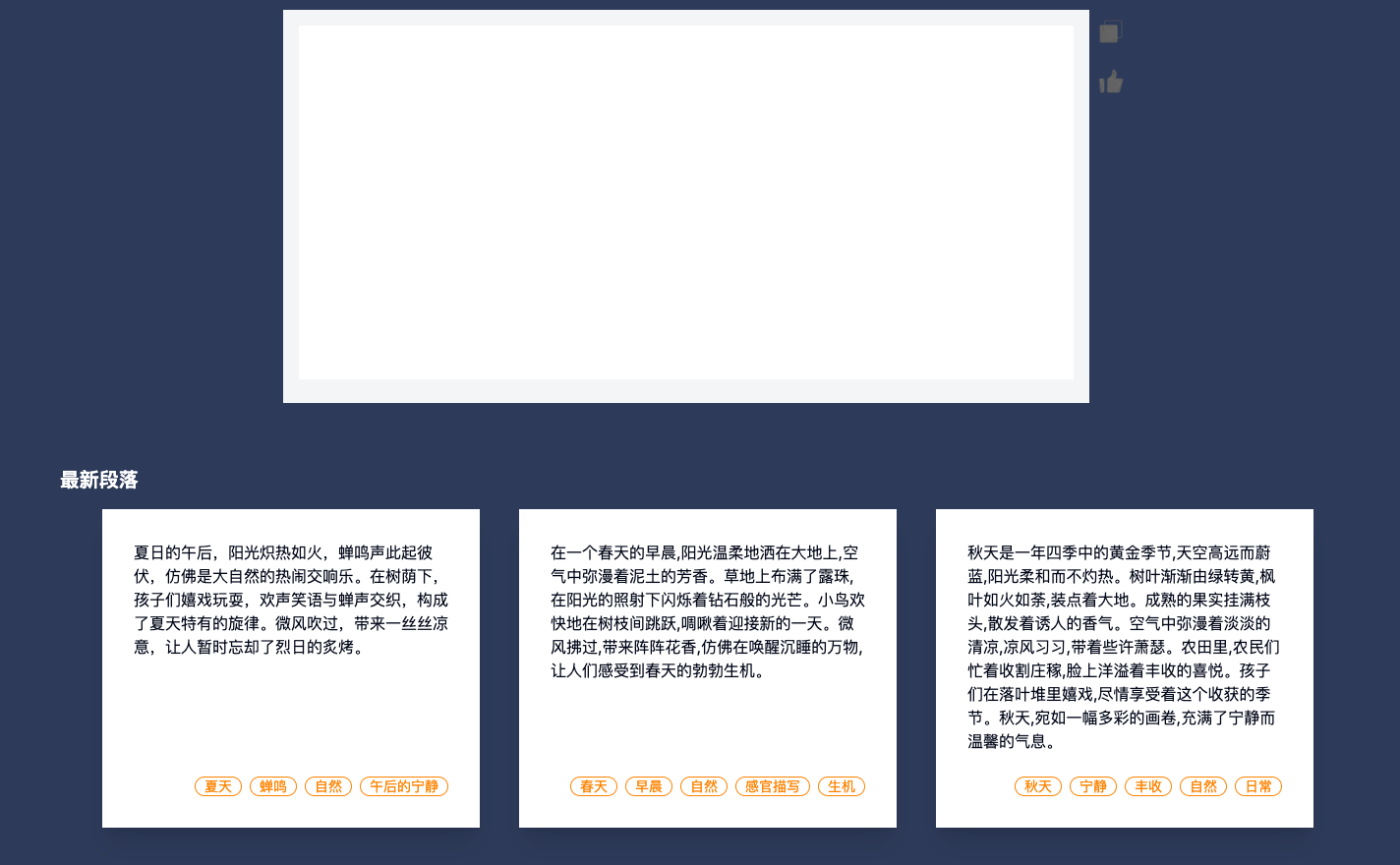1400x865 pixels.
Task: Click the thumbs-up like icon
Action: coord(1110,83)
